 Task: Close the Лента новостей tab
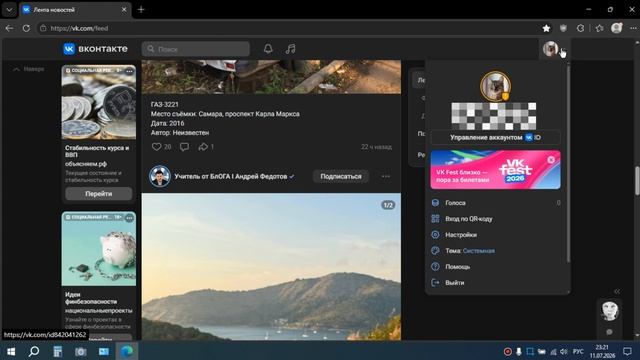click(124, 9)
